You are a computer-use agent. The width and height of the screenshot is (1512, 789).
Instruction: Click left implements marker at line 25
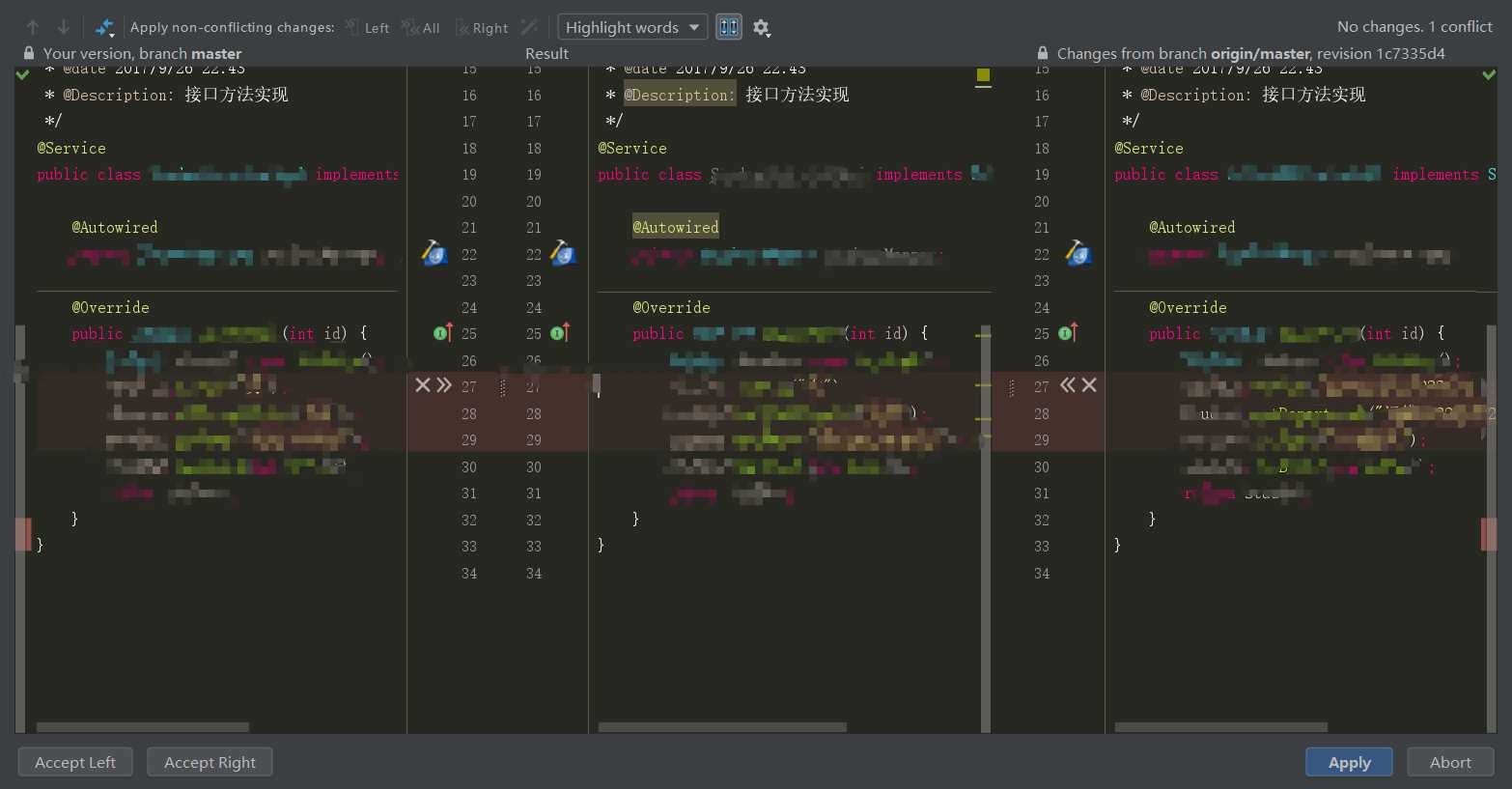pos(443,333)
